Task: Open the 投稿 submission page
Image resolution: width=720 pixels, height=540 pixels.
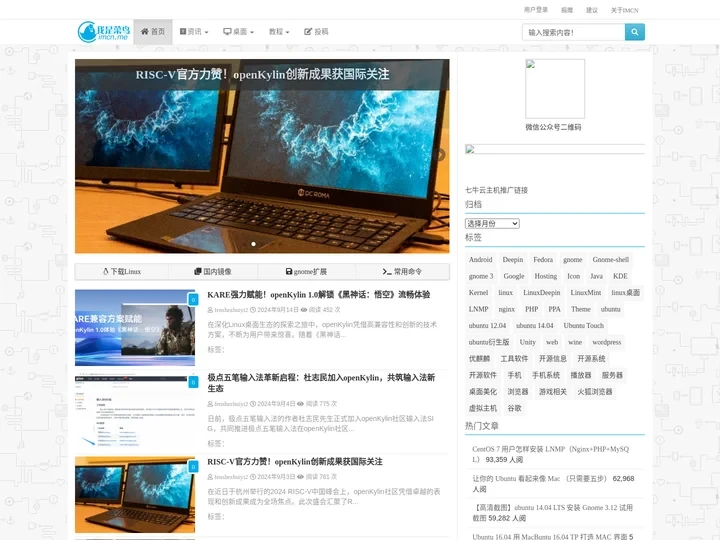Action: click(316, 32)
